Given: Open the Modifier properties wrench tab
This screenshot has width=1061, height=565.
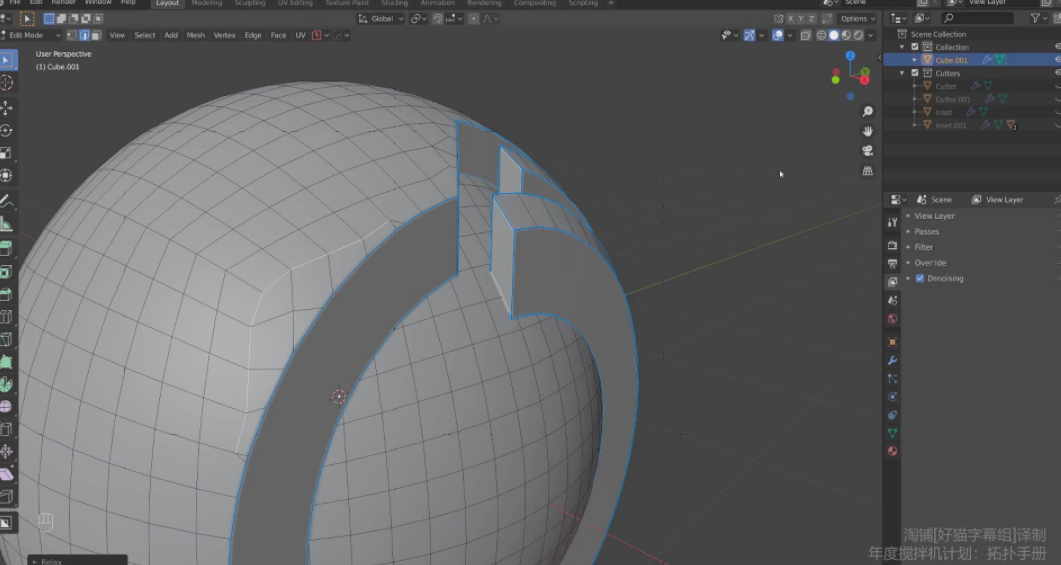Looking at the screenshot, I should (893, 361).
